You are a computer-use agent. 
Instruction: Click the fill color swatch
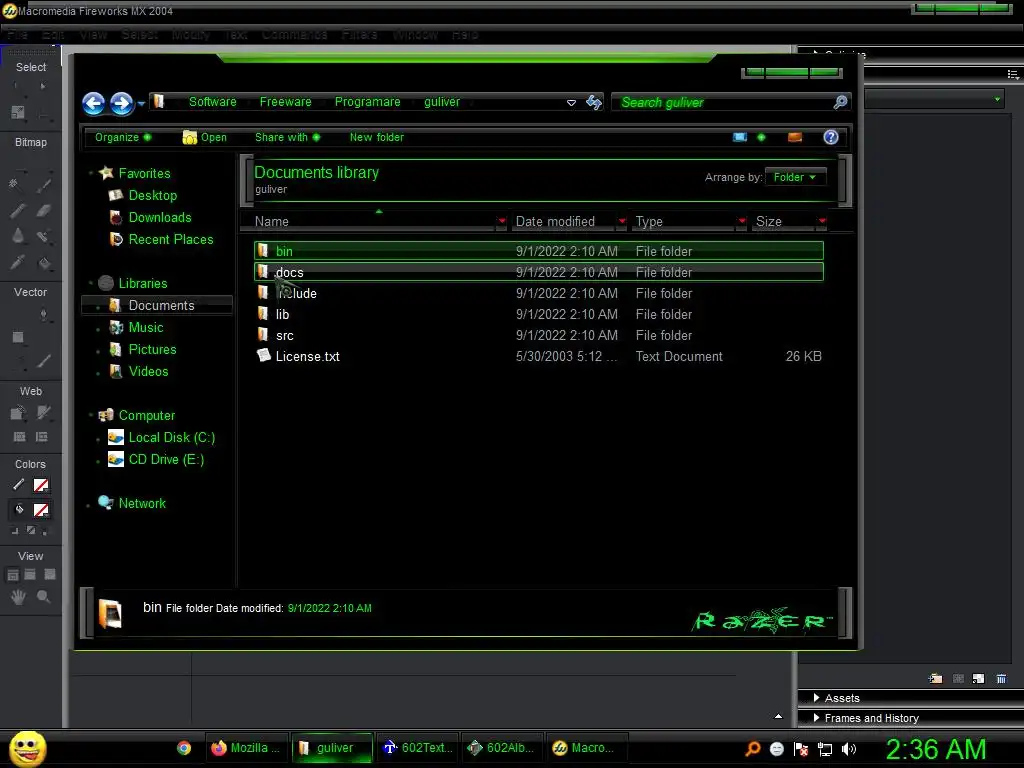click(x=40, y=510)
